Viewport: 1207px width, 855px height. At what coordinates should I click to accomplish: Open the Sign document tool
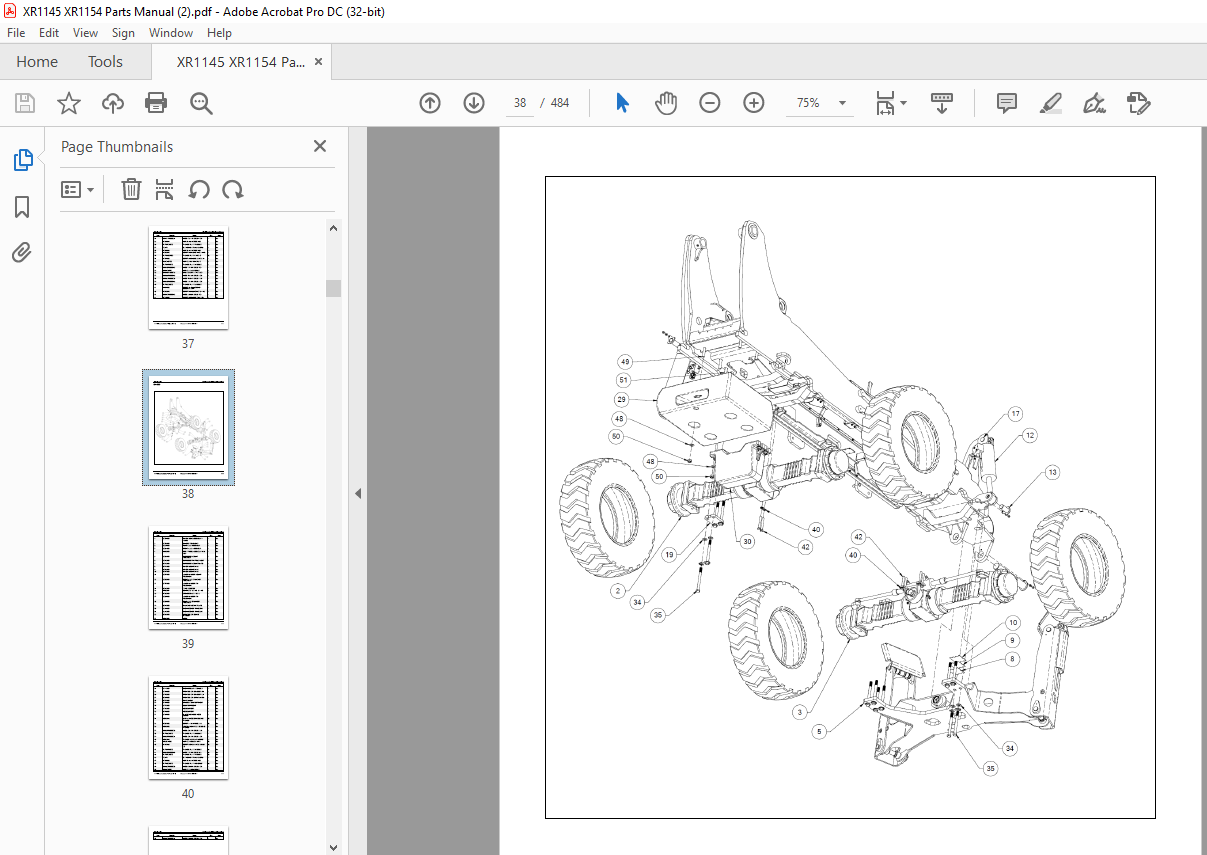pos(1094,103)
